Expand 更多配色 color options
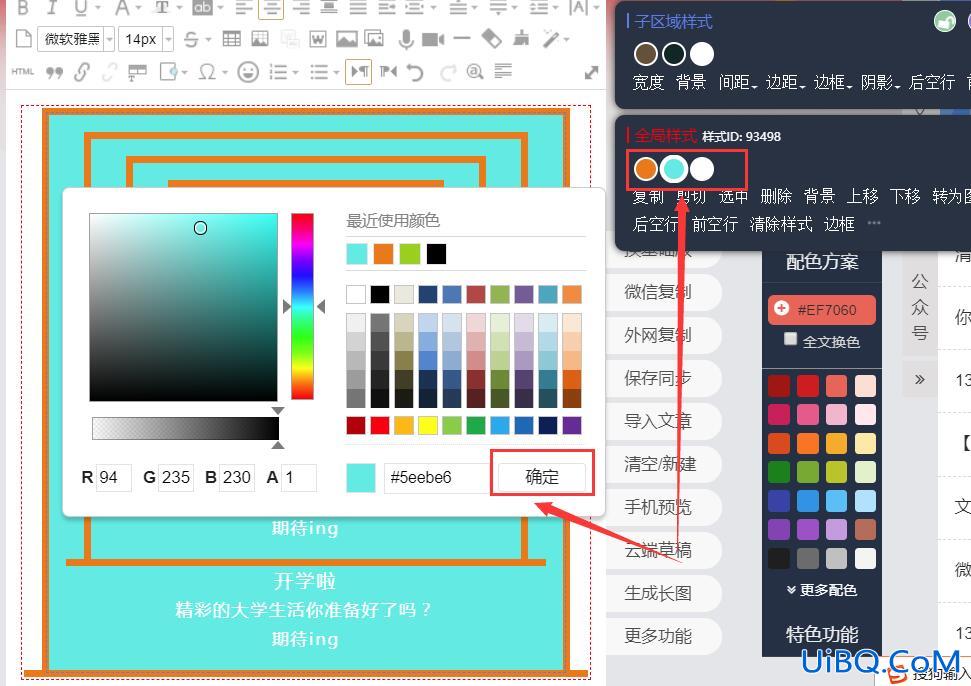This screenshot has width=971, height=686. (x=822, y=590)
